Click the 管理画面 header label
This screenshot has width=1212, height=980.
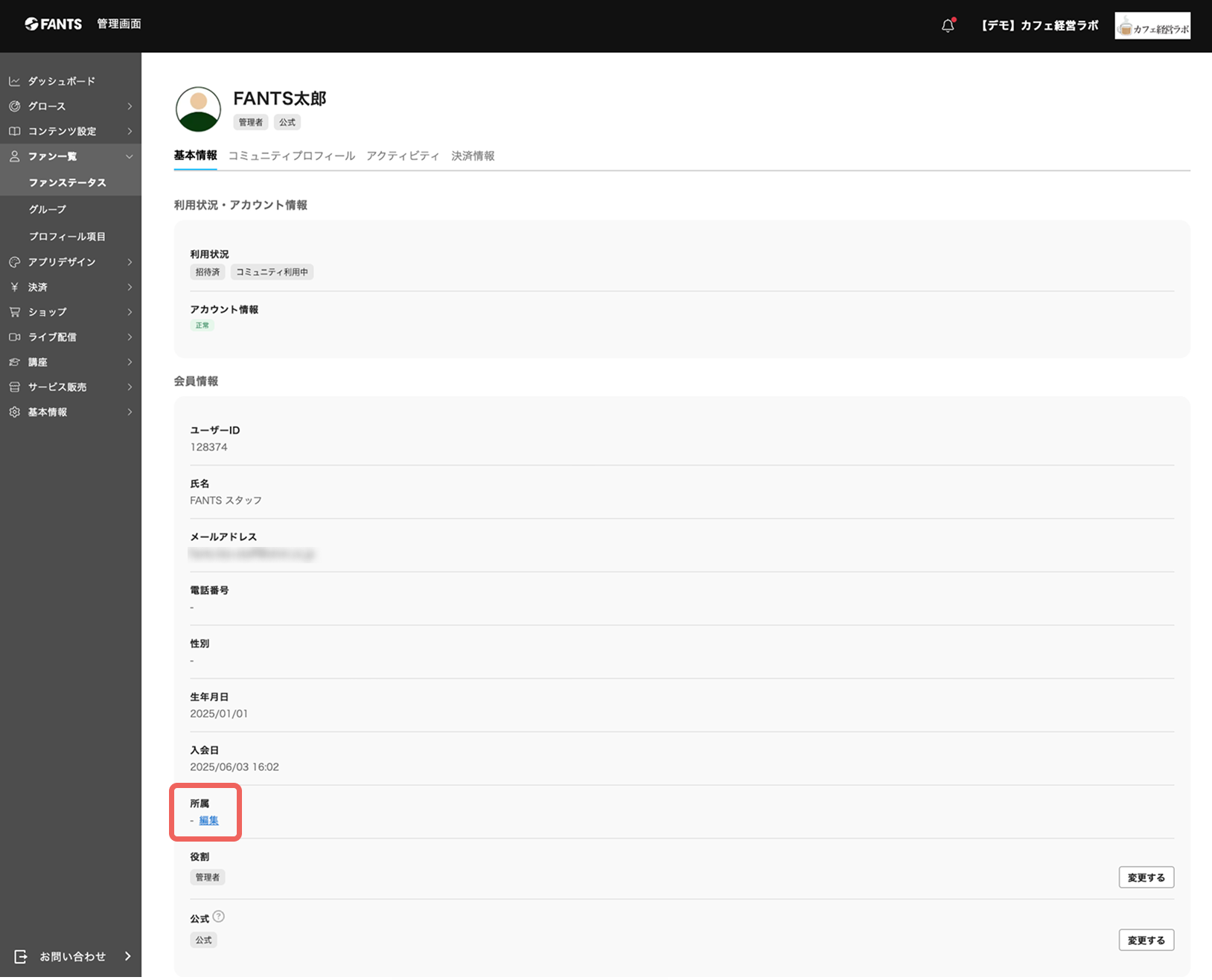coord(119,24)
